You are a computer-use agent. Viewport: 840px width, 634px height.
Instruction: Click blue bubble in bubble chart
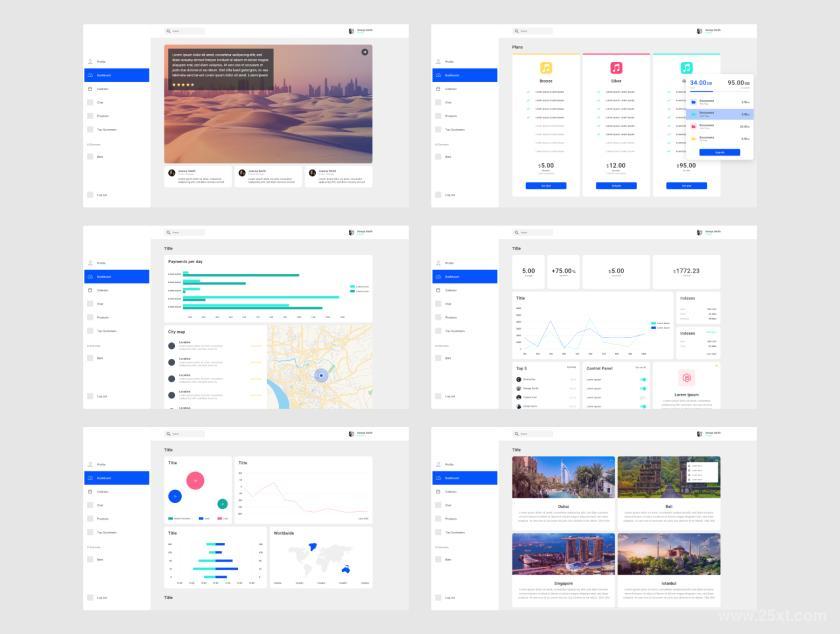tap(175, 496)
